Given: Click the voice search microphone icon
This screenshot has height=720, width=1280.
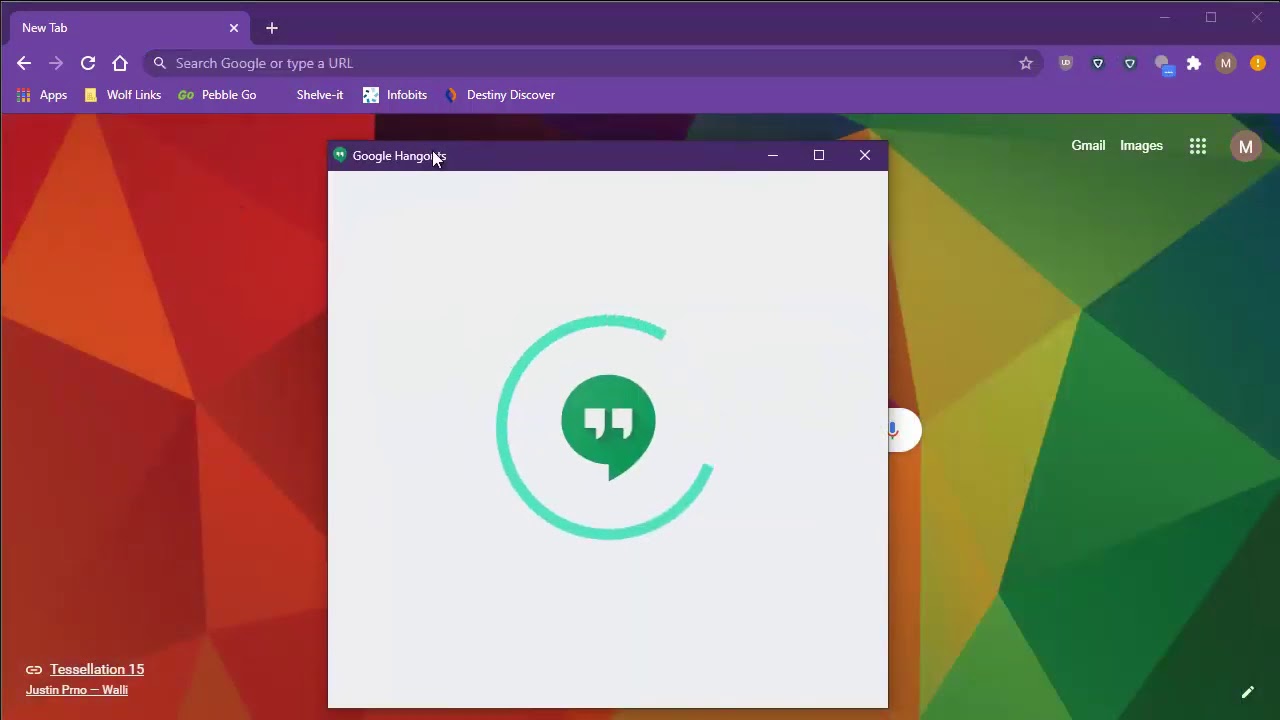Looking at the screenshot, I should (x=893, y=430).
